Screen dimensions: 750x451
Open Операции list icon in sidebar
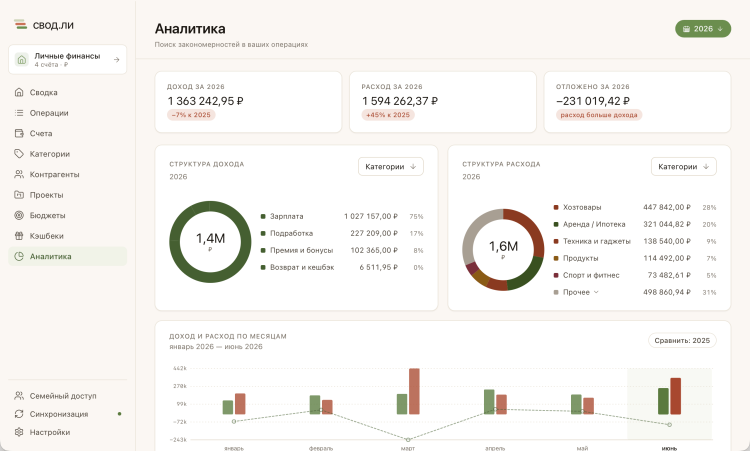click(x=19, y=113)
